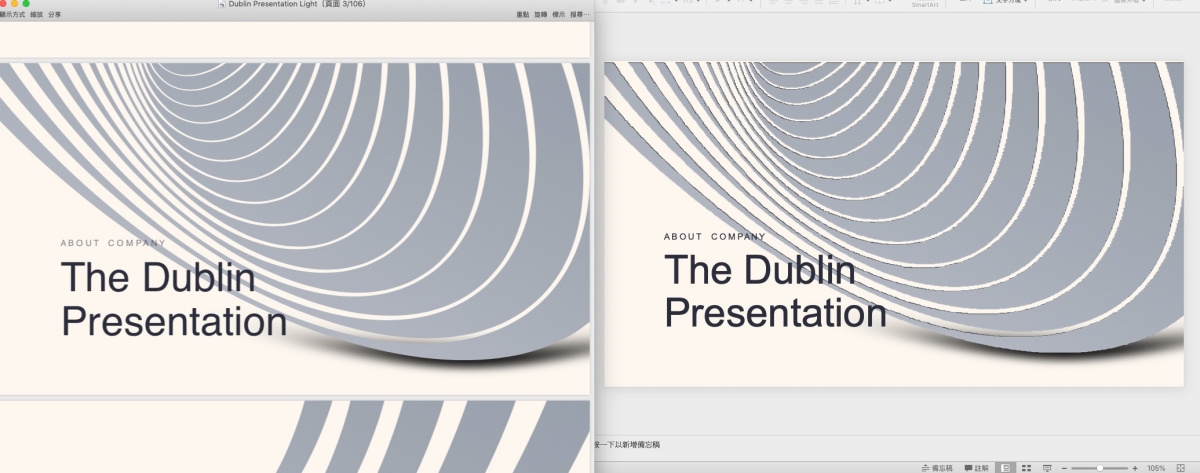The width and height of the screenshot is (1200, 473).
Task: Switch to Normal view icon in status bar
Action: 1005,468
